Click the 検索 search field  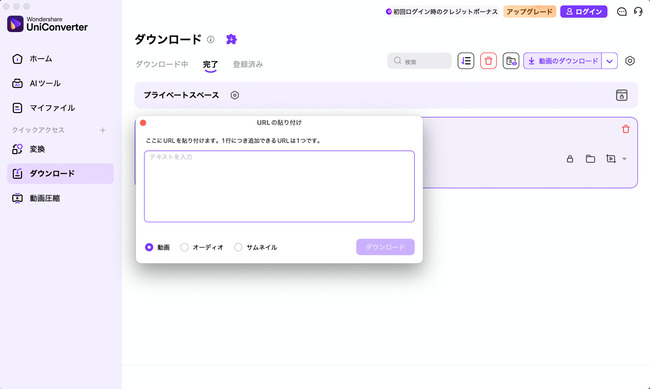click(x=419, y=61)
